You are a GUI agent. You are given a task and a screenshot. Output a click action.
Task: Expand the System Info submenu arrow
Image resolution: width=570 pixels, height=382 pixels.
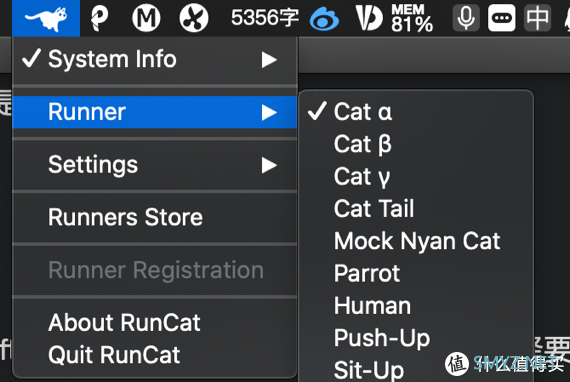tap(269, 60)
